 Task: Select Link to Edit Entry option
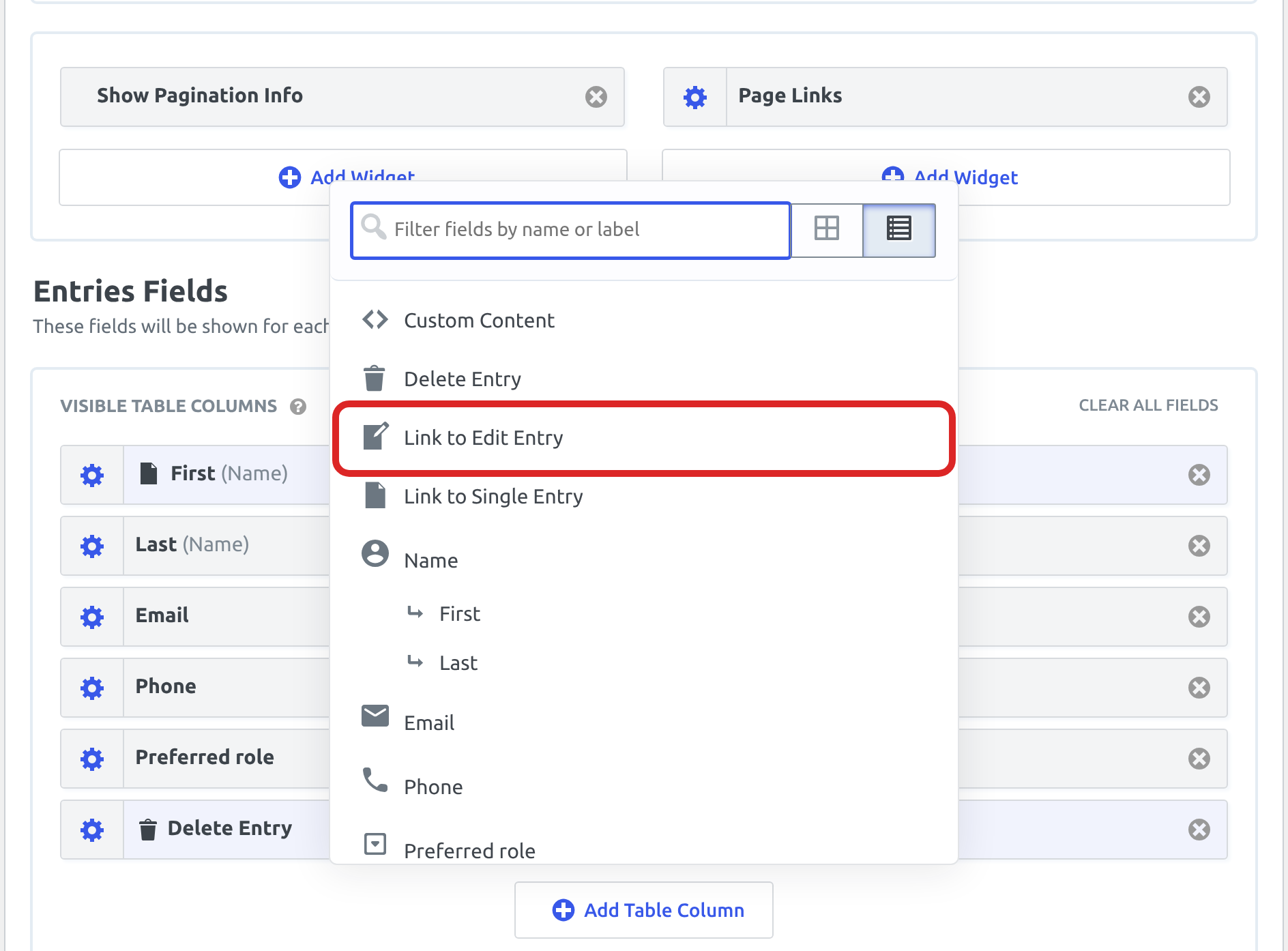(x=644, y=437)
